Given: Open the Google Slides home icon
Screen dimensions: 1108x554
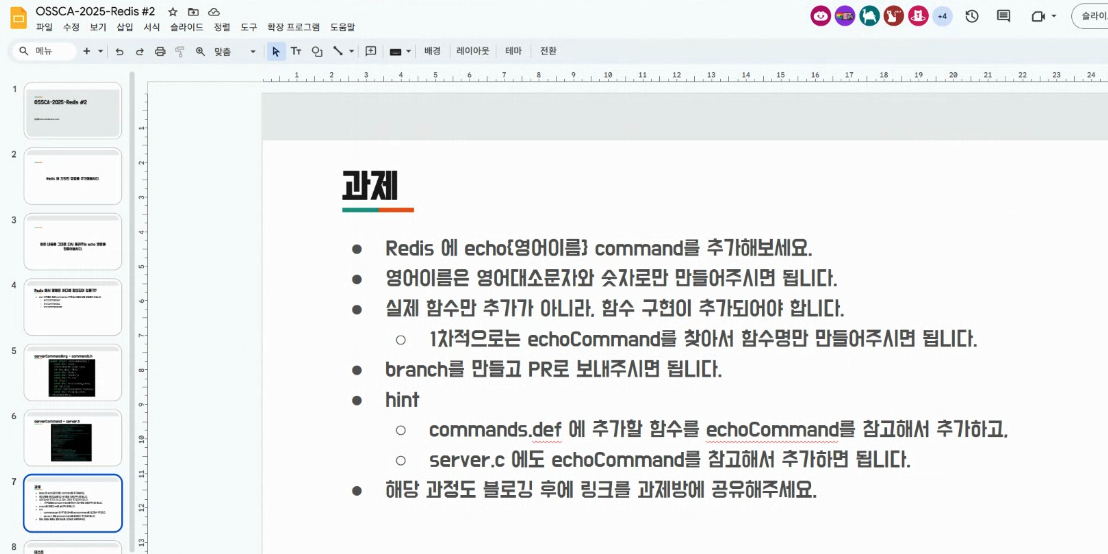Looking at the screenshot, I should click(18, 18).
